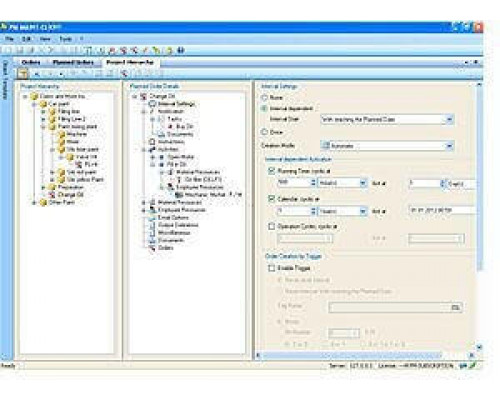Select the None radio button under Interval Settings
This screenshot has width=500, height=400.
click(x=264, y=98)
